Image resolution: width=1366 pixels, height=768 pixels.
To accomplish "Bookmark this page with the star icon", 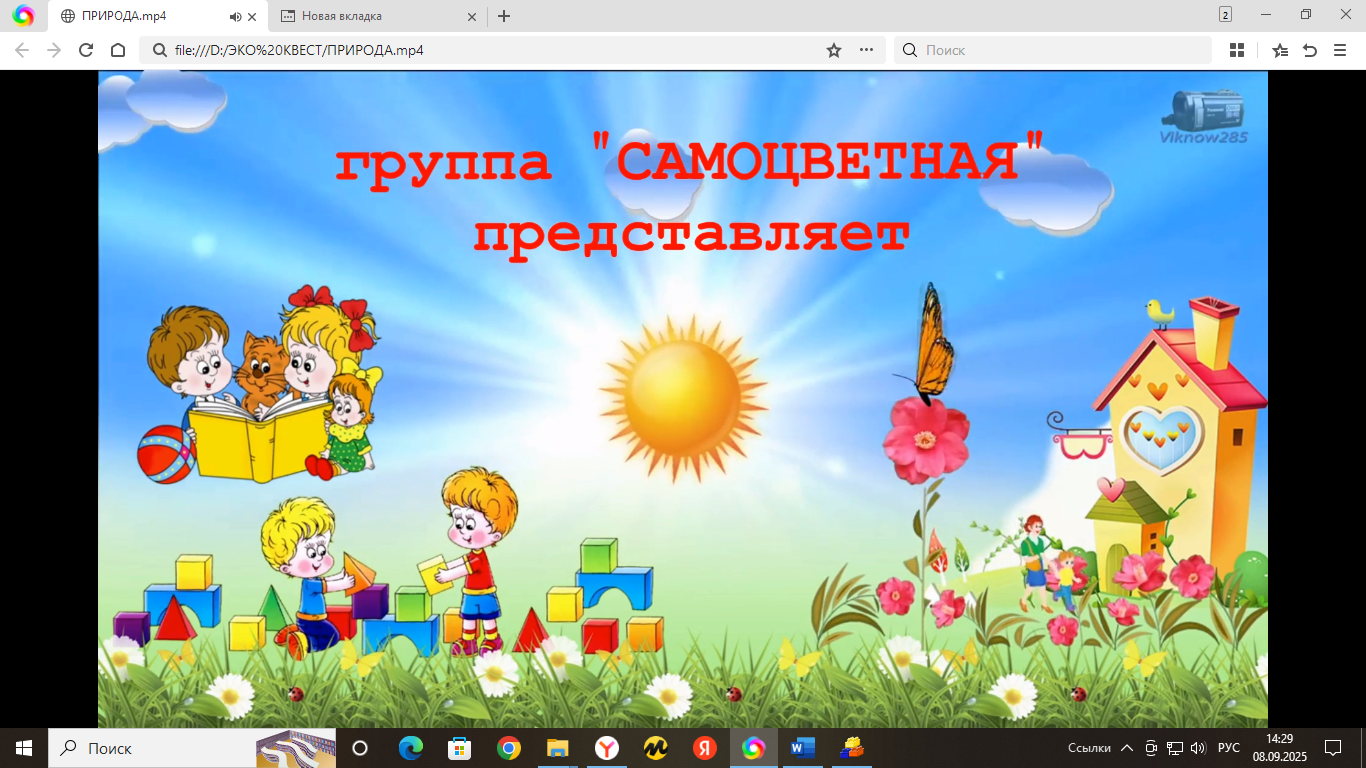I will (834, 50).
